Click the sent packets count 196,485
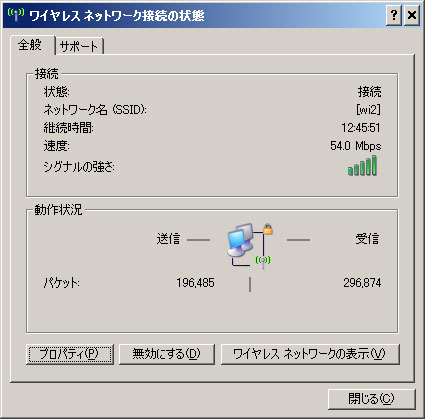Screen dimensions: 425x419 point(196,283)
